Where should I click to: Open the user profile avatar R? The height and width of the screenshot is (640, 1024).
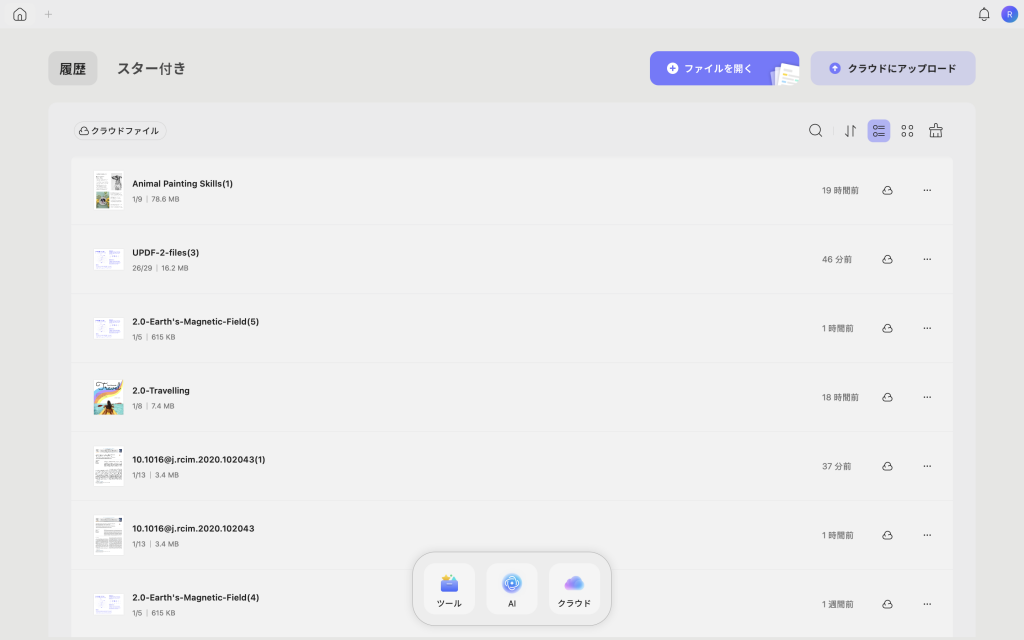[x=1009, y=14]
